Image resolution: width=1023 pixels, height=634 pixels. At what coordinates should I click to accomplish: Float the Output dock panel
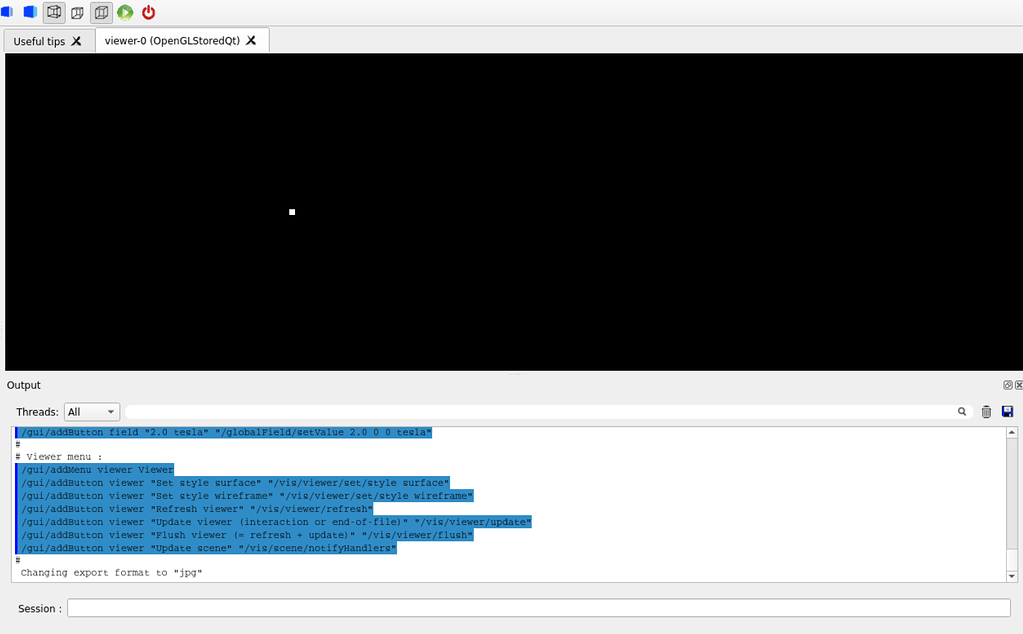tap(1008, 385)
